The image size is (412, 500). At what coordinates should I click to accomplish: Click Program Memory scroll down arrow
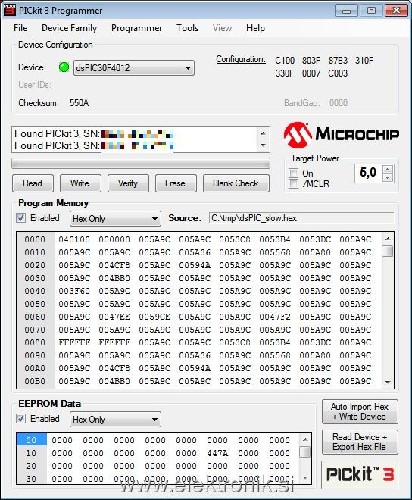(x=387, y=382)
